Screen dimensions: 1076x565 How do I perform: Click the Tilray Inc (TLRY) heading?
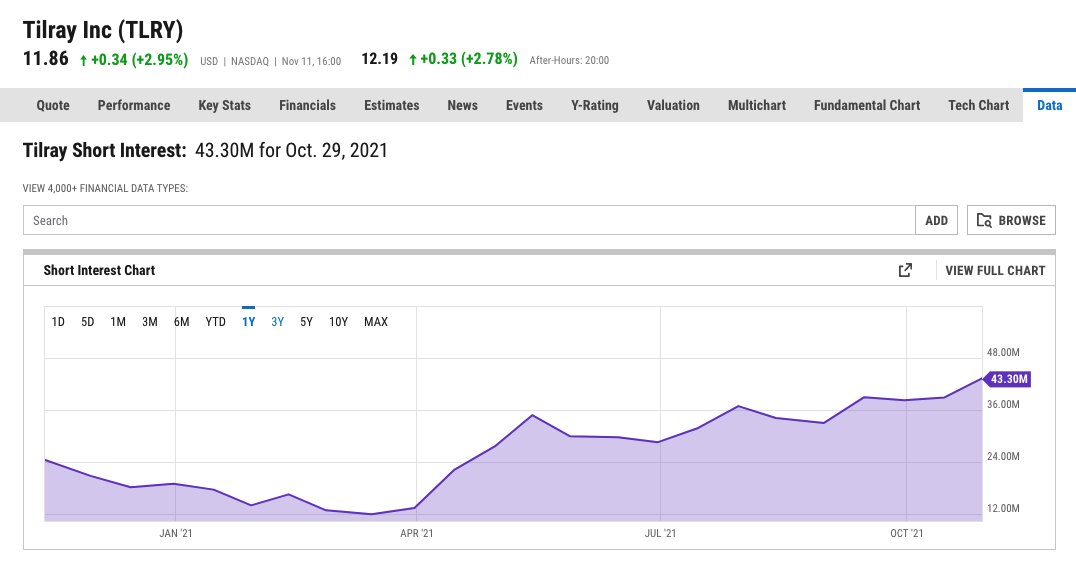point(103,30)
